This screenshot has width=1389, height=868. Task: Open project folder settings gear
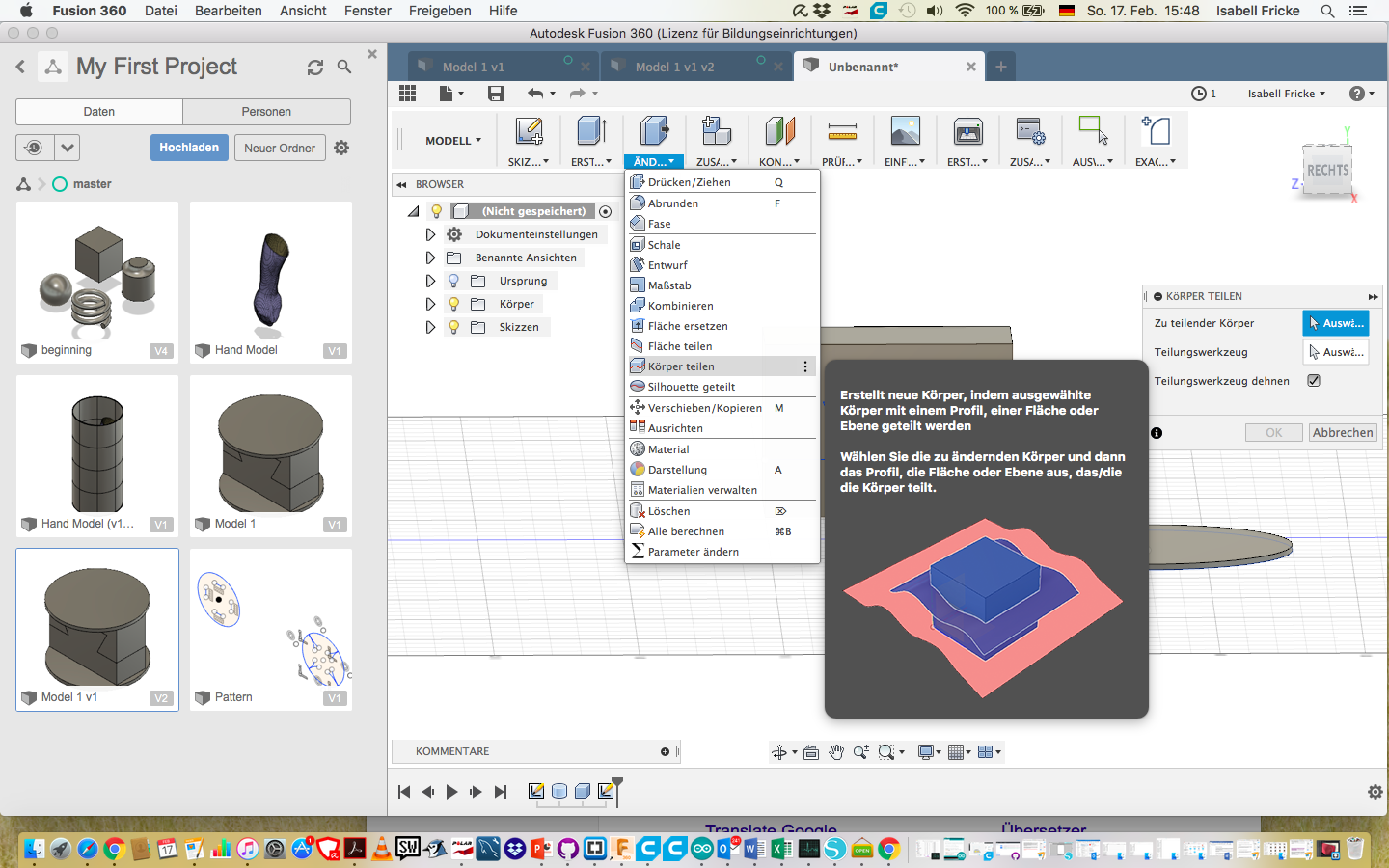tap(341, 148)
